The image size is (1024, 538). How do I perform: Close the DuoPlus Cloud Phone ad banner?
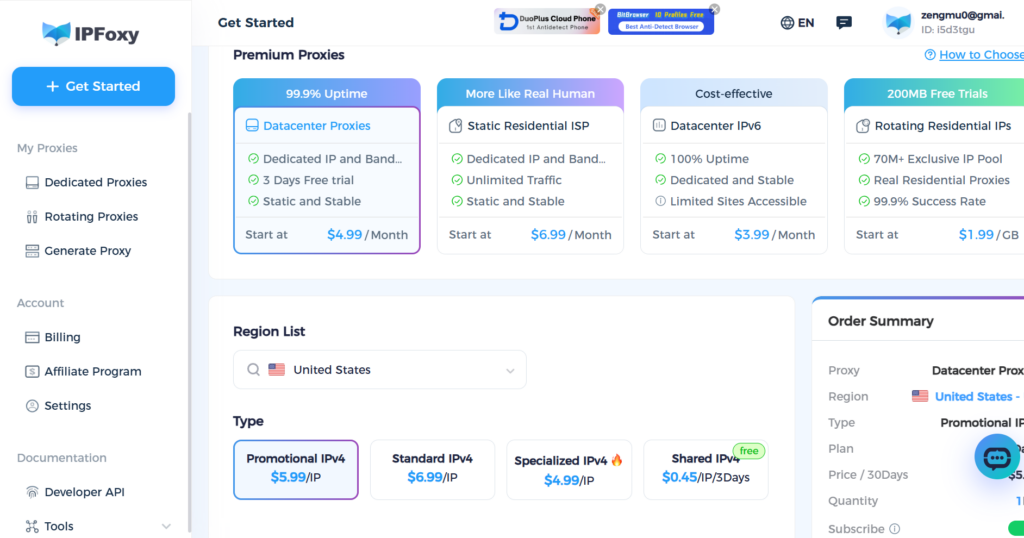[600, 9]
